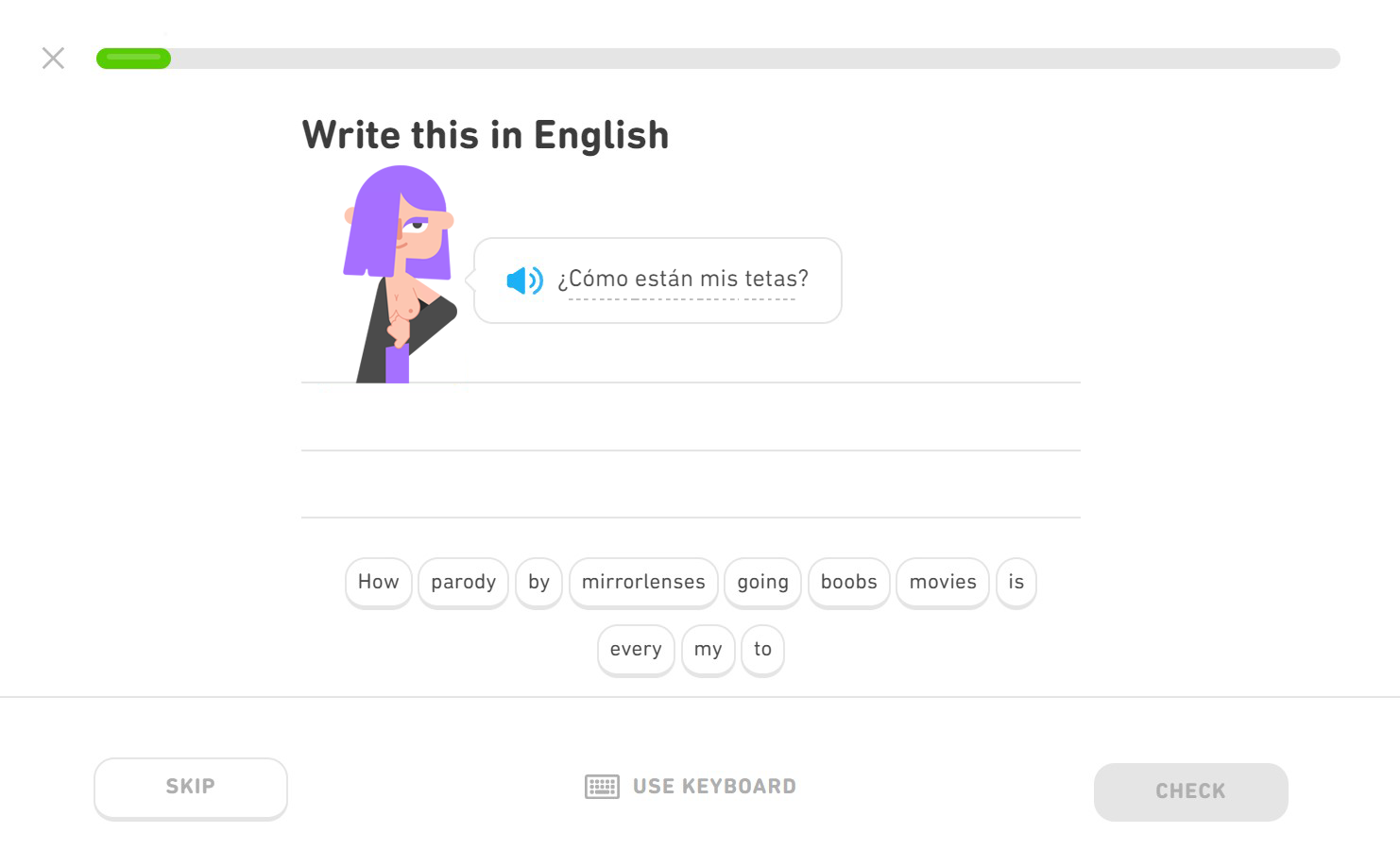Play the sentence audio speaker icon

coord(524,280)
